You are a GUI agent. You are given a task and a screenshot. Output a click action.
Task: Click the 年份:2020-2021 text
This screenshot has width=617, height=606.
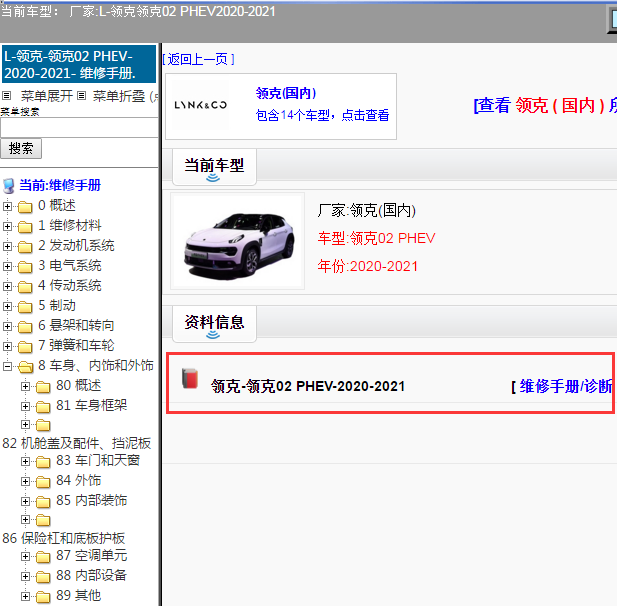coord(368,266)
